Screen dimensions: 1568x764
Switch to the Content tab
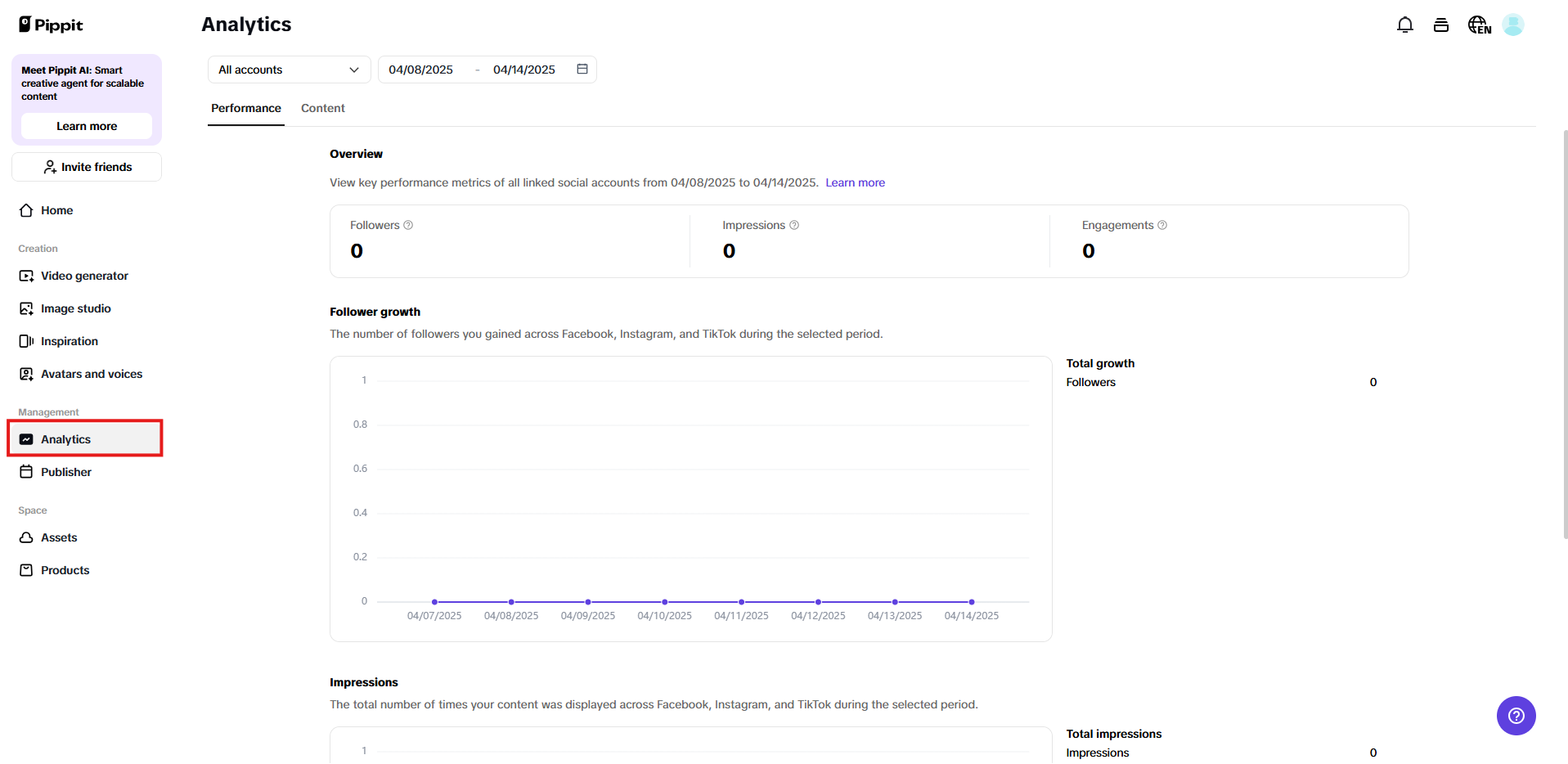(x=322, y=108)
